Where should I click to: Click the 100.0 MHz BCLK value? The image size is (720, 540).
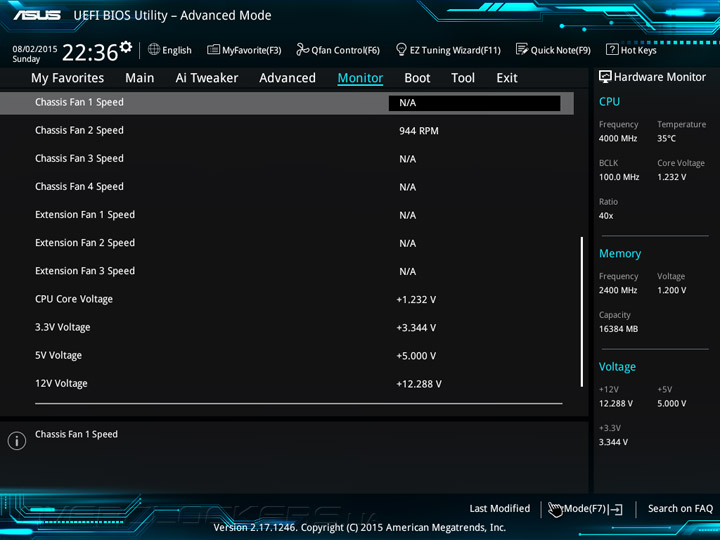[619, 177]
